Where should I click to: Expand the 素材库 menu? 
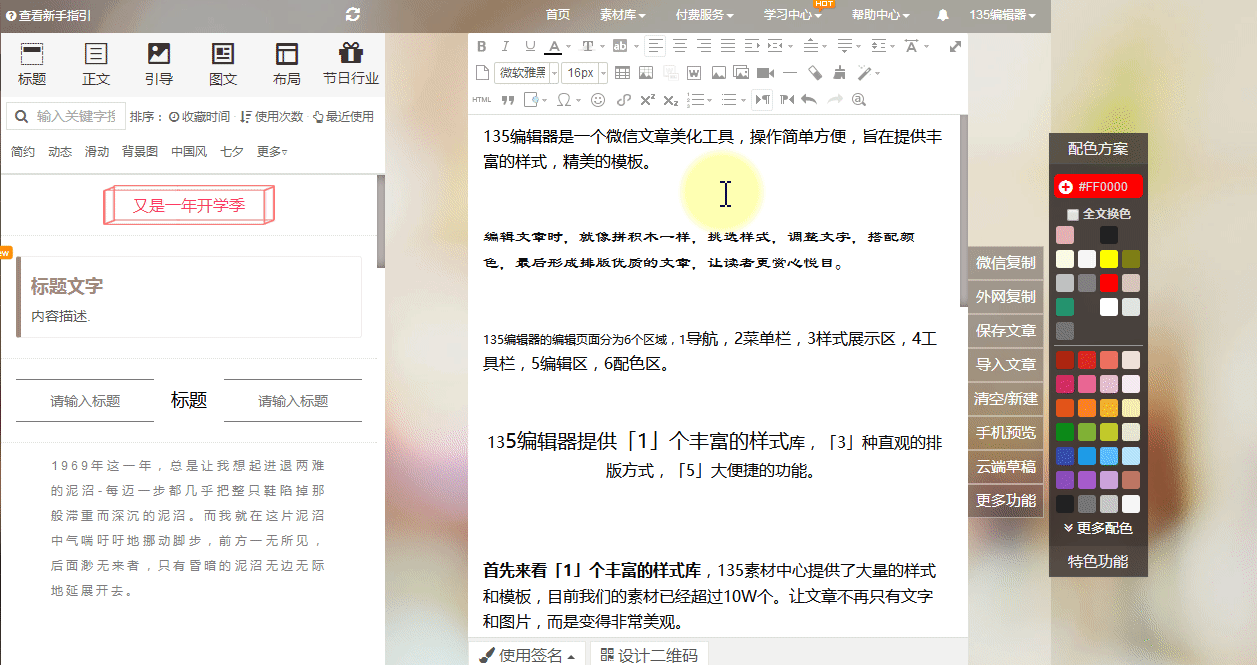tap(622, 15)
